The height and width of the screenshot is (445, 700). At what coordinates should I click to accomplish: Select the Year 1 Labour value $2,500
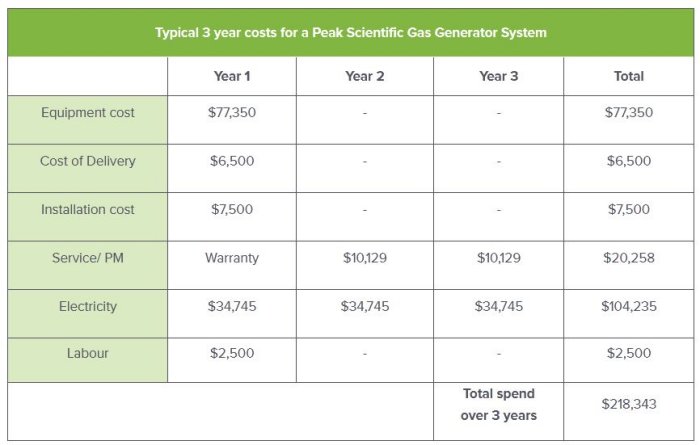pyautogui.click(x=231, y=354)
